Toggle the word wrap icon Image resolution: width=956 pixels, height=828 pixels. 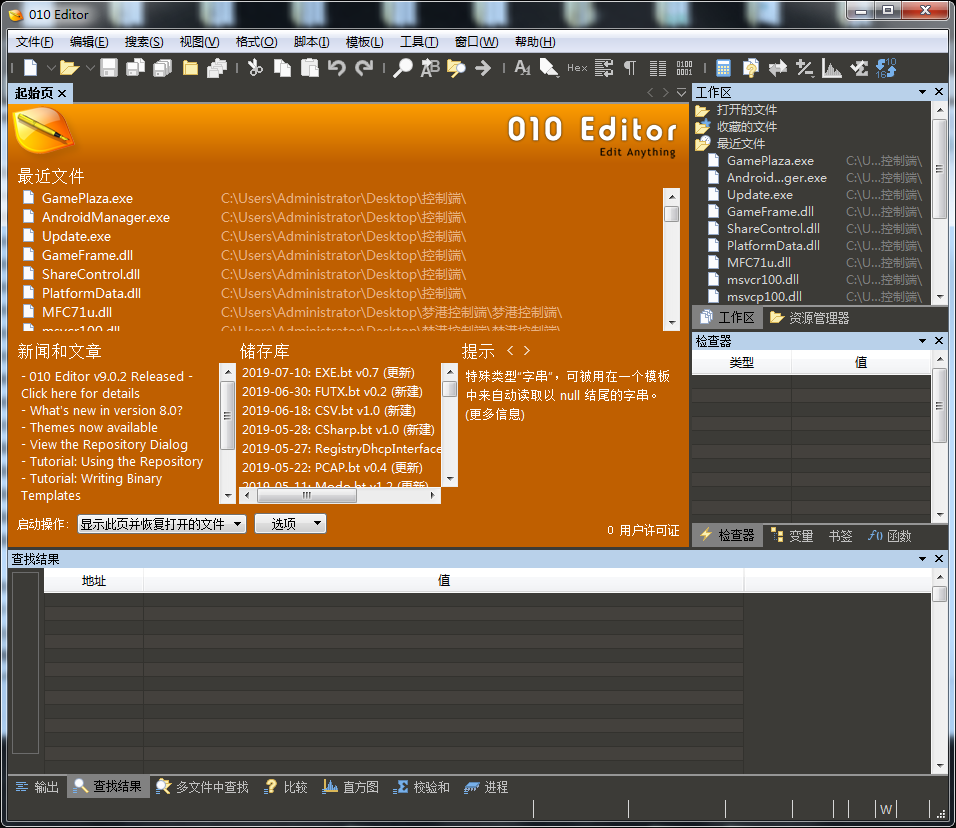pos(604,68)
